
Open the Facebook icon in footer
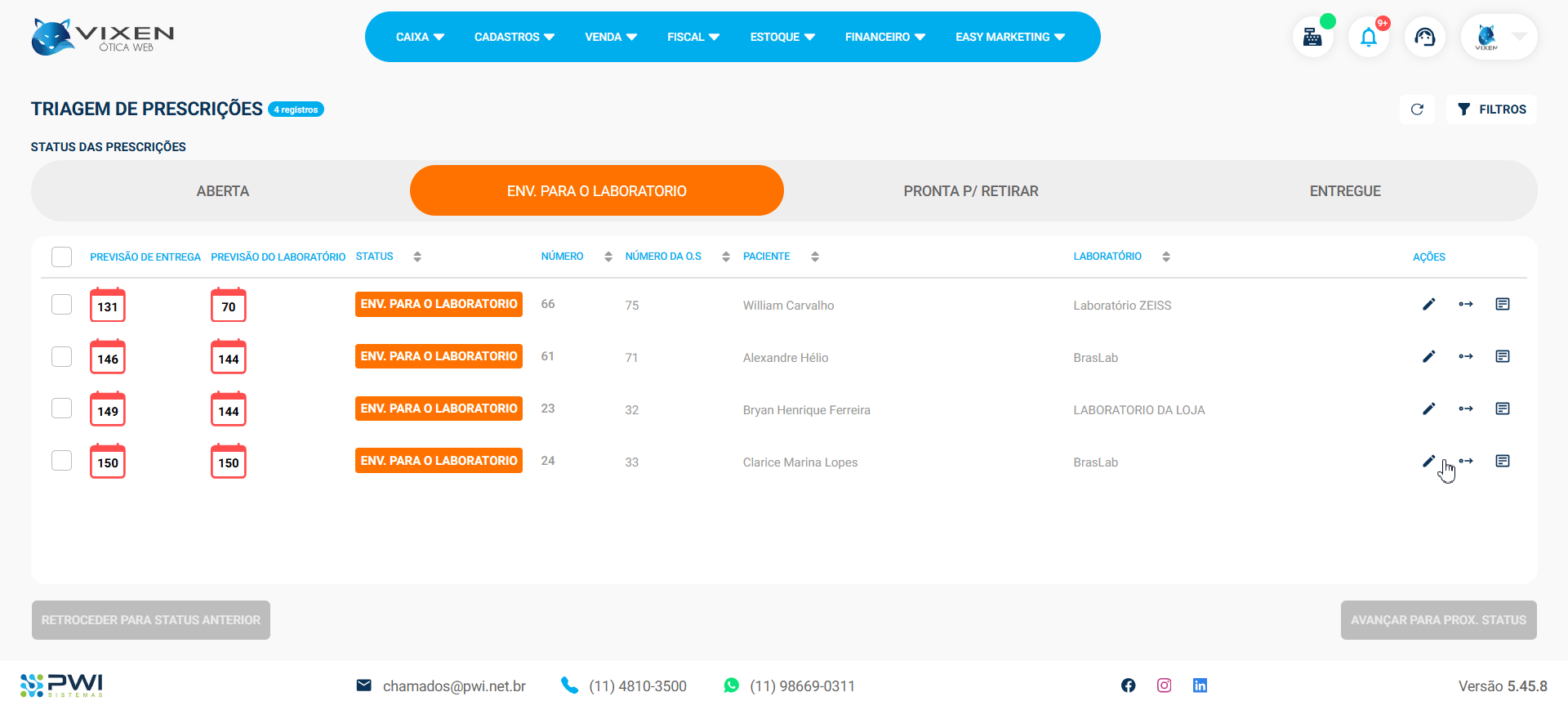point(1128,685)
